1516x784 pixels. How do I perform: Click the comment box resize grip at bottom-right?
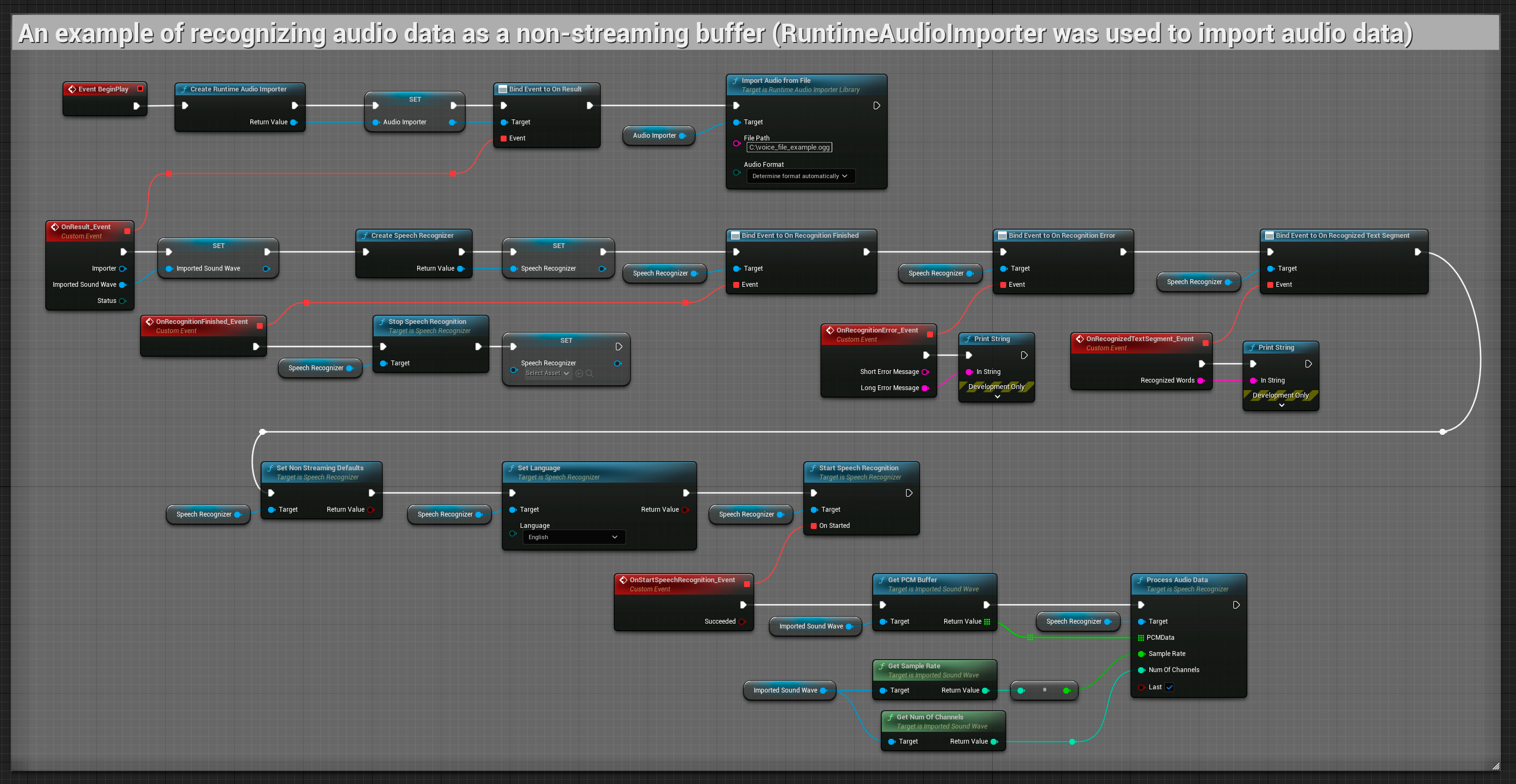click(x=1496, y=766)
